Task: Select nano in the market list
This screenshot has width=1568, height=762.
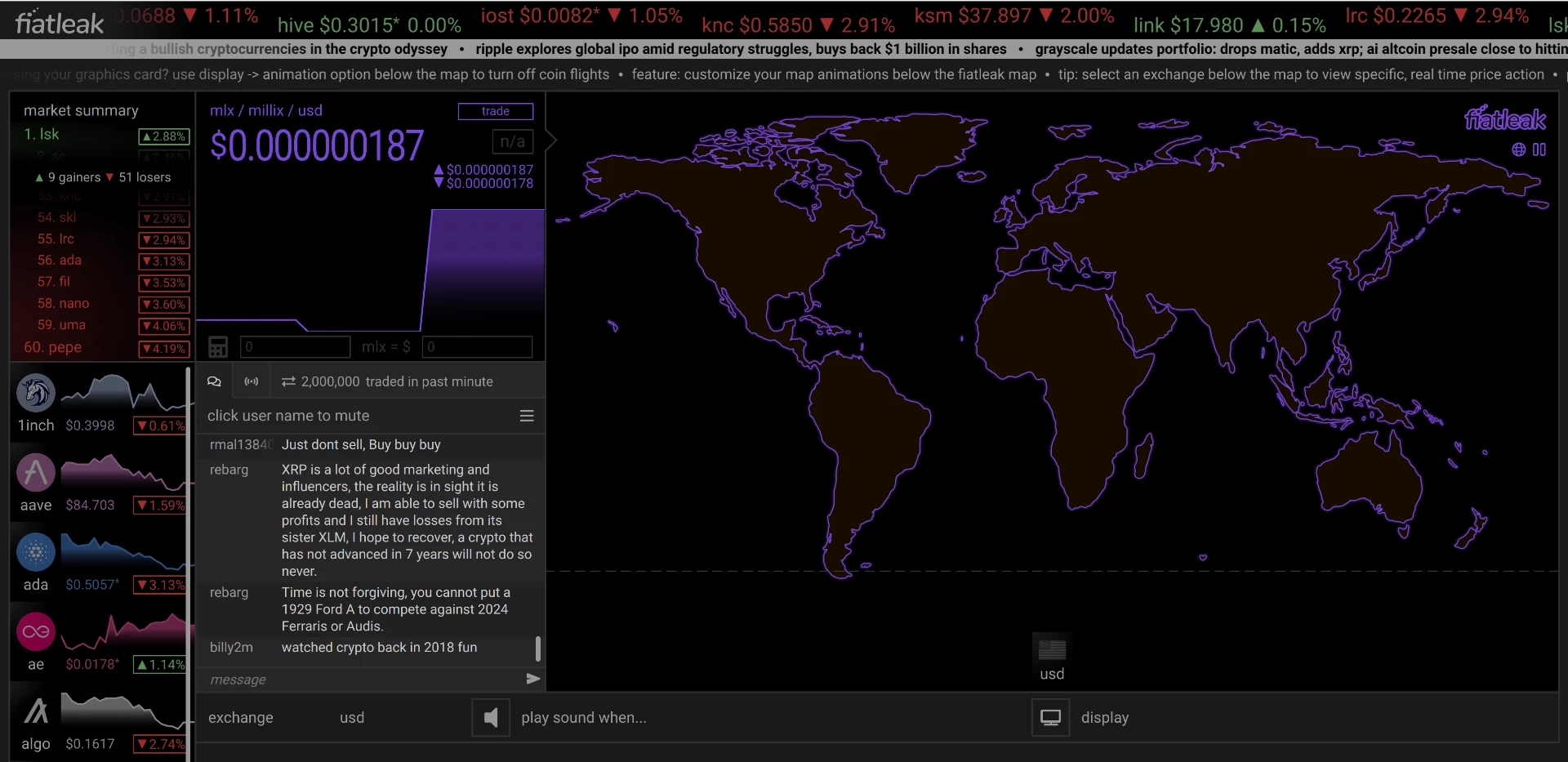Action: (63, 303)
